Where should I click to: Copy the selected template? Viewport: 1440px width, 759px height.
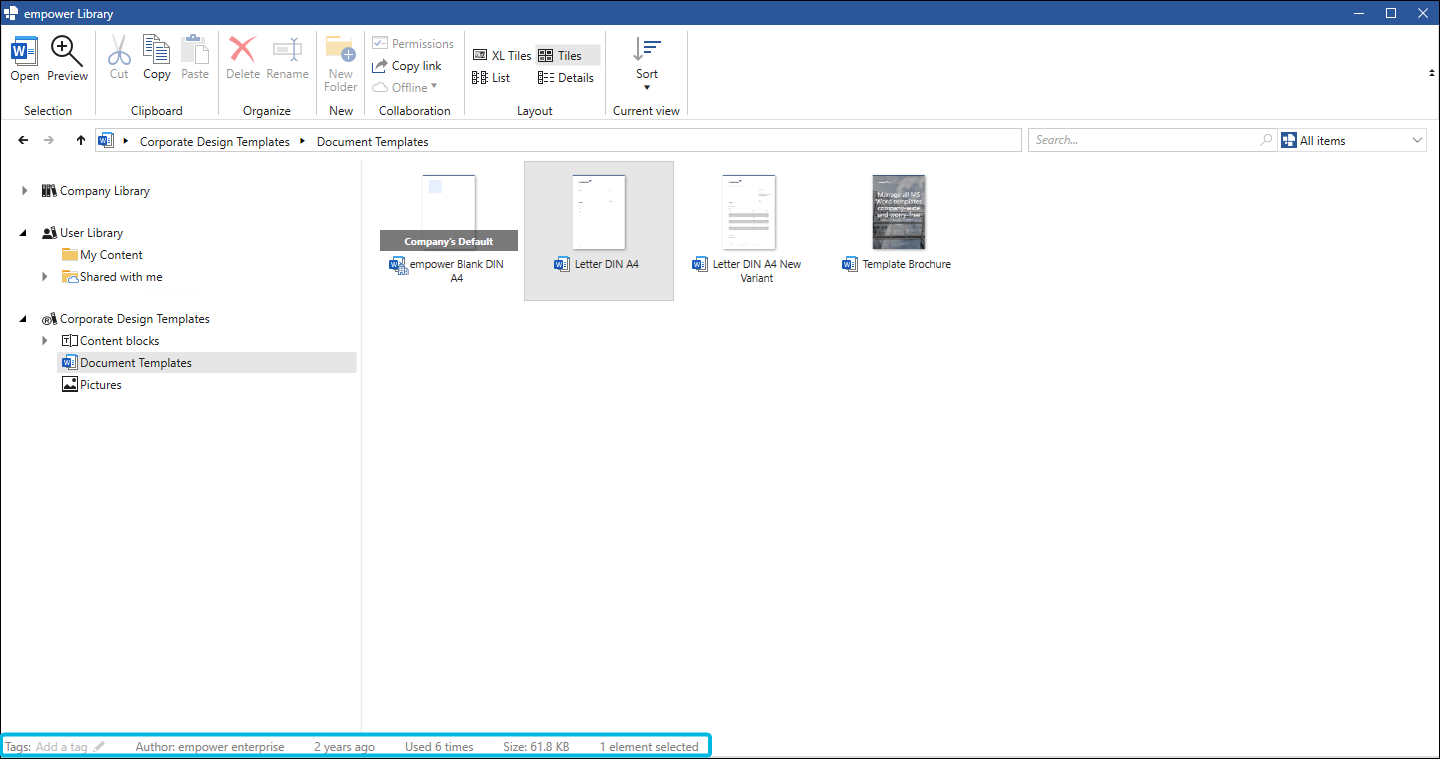157,59
